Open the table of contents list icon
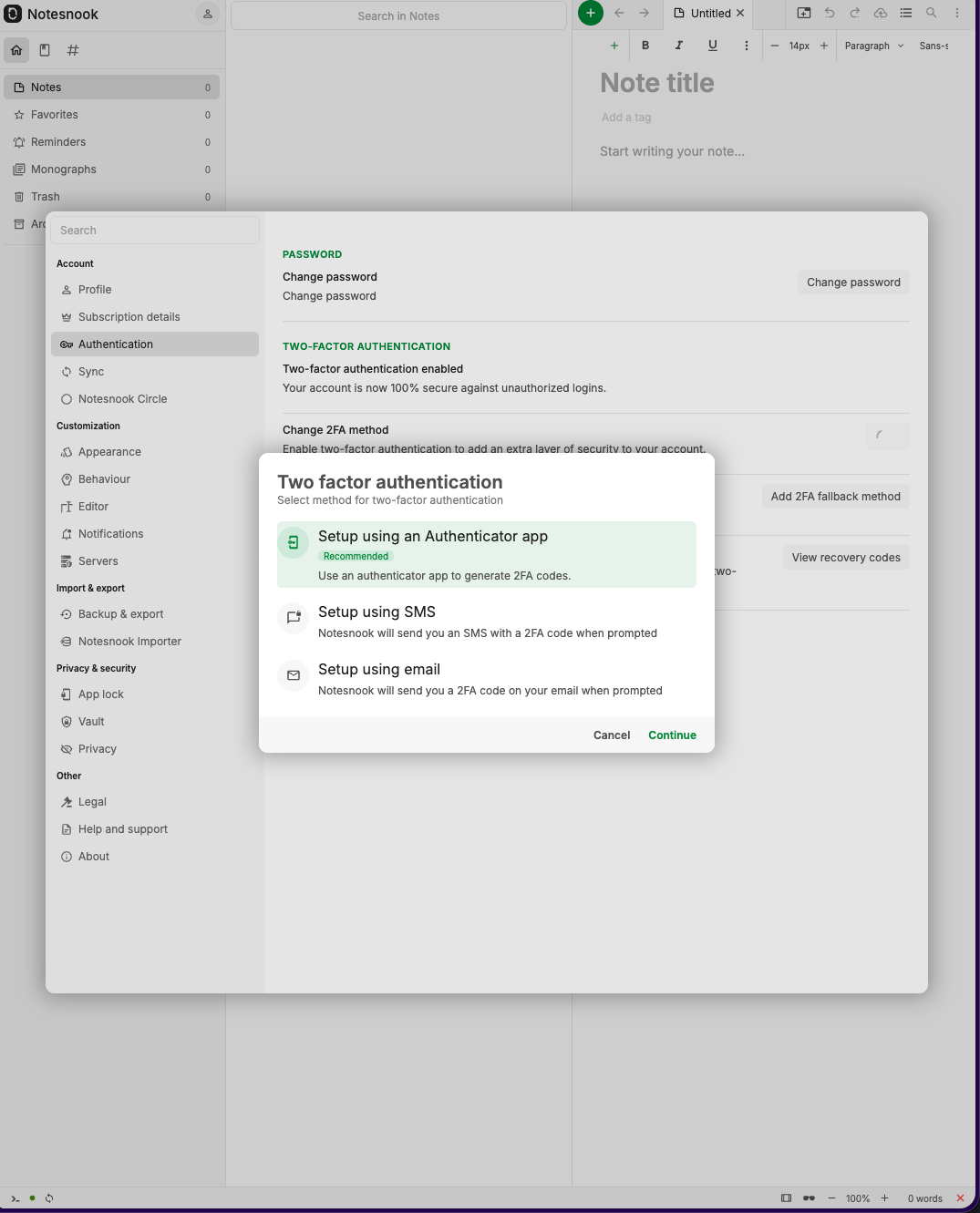Screen dimensions: 980x1213 [x=906, y=13]
